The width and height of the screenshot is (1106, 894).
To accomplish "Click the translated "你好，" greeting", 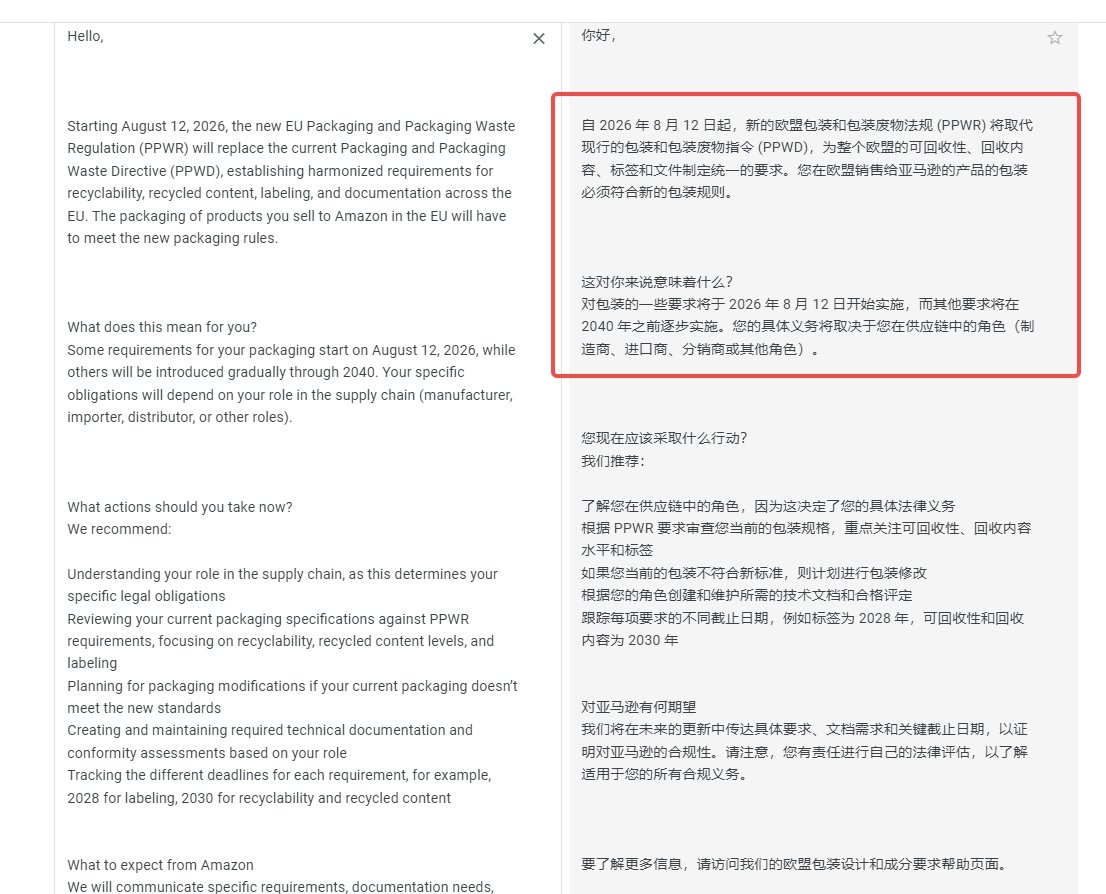I will point(599,36).
